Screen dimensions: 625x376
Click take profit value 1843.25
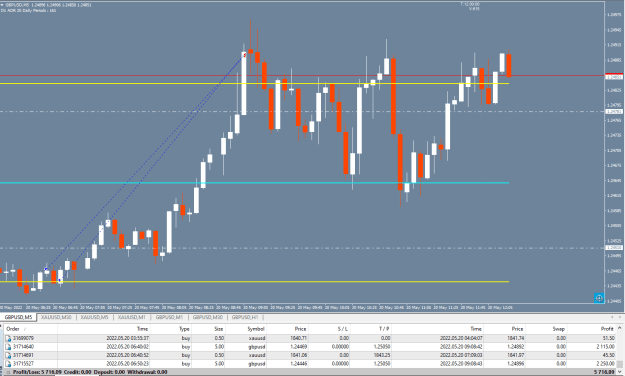(382, 355)
